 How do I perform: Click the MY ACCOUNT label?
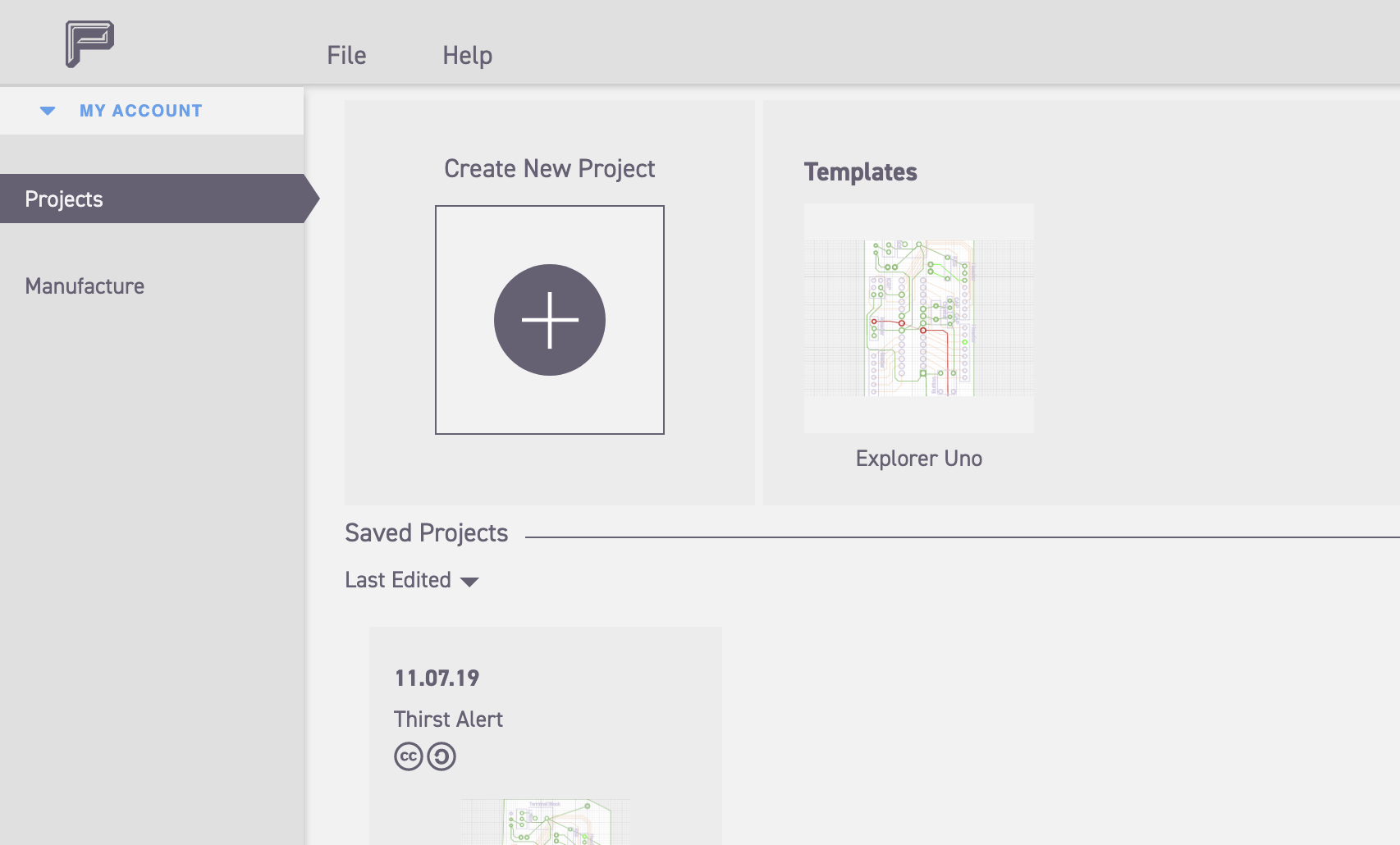(141, 111)
